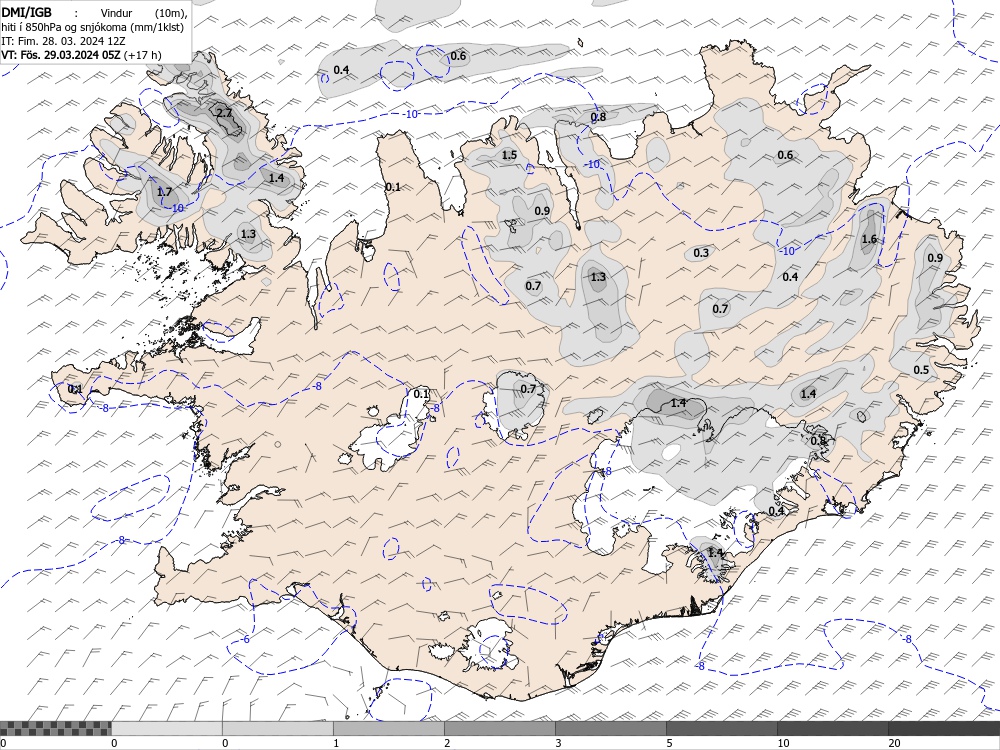Select the gray swatch between 2 and 3
The height and width of the screenshot is (750, 1000).
499,728
